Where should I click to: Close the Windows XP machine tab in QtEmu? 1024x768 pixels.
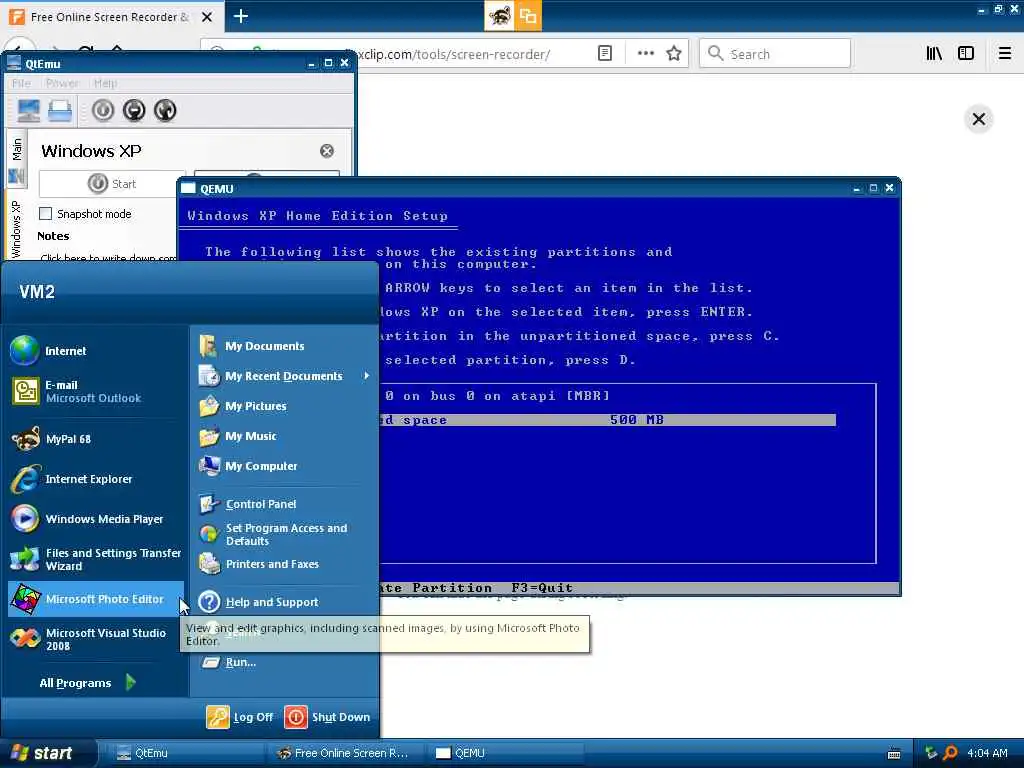327,151
